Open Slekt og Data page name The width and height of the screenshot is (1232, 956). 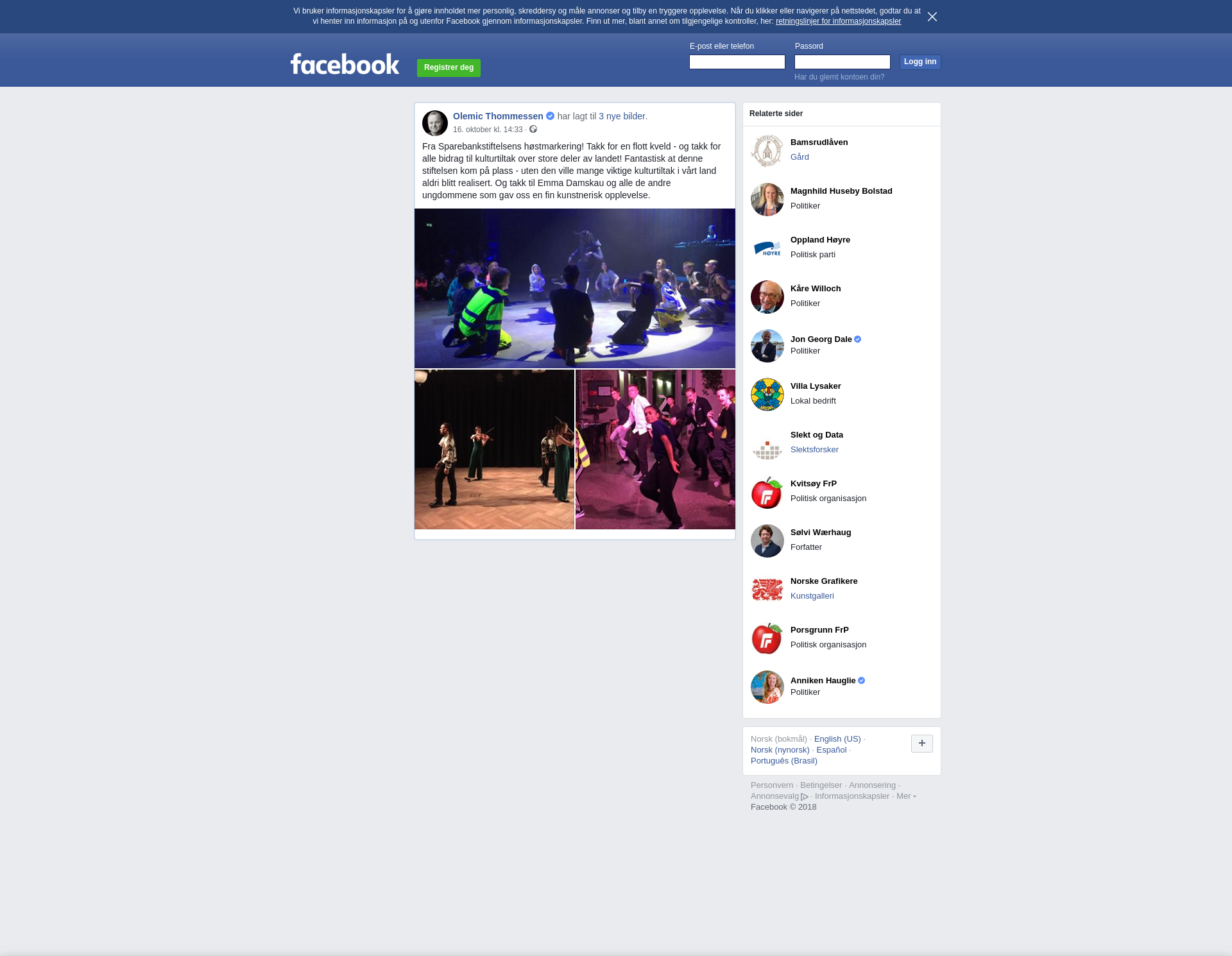click(817, 435)
